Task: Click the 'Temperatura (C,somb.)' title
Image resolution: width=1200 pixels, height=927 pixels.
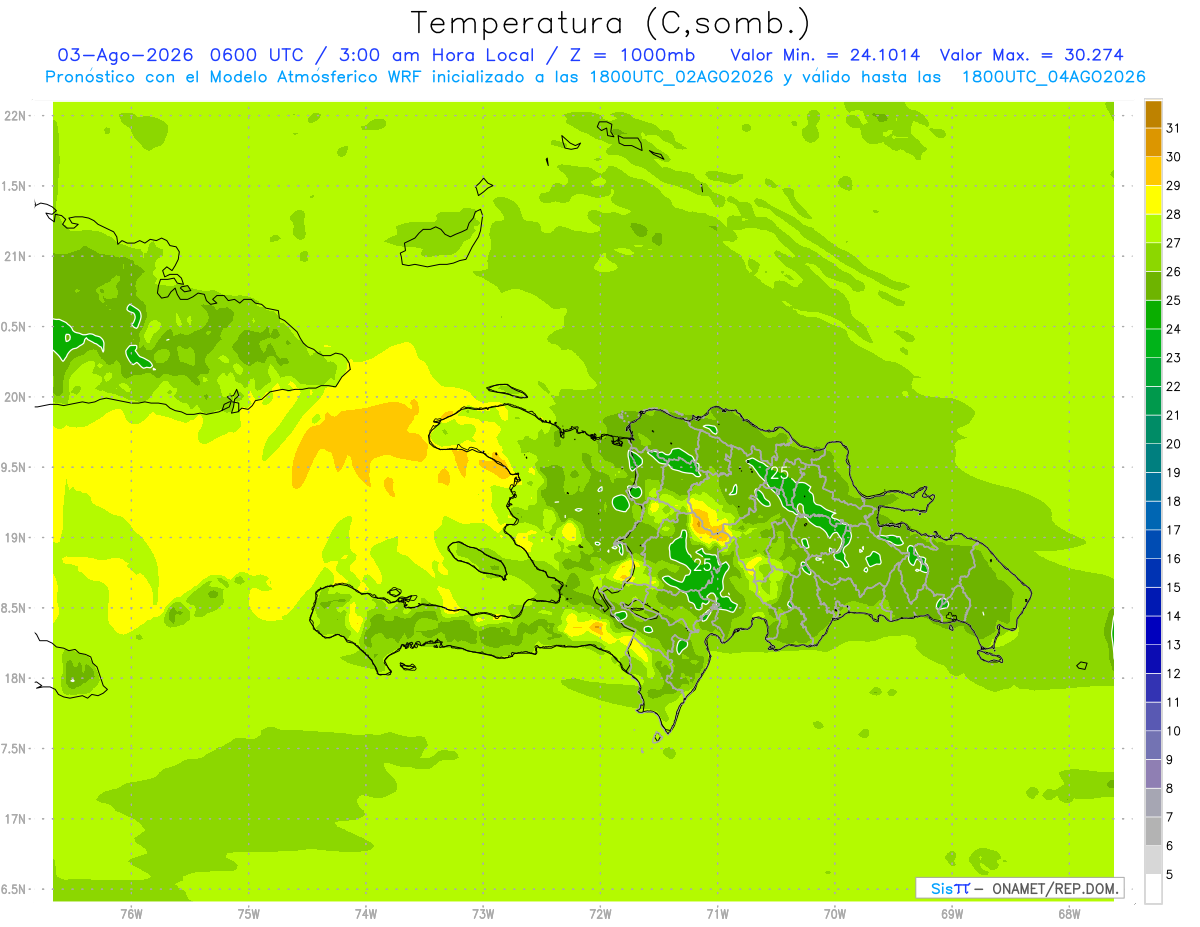Action: [611, 22]
